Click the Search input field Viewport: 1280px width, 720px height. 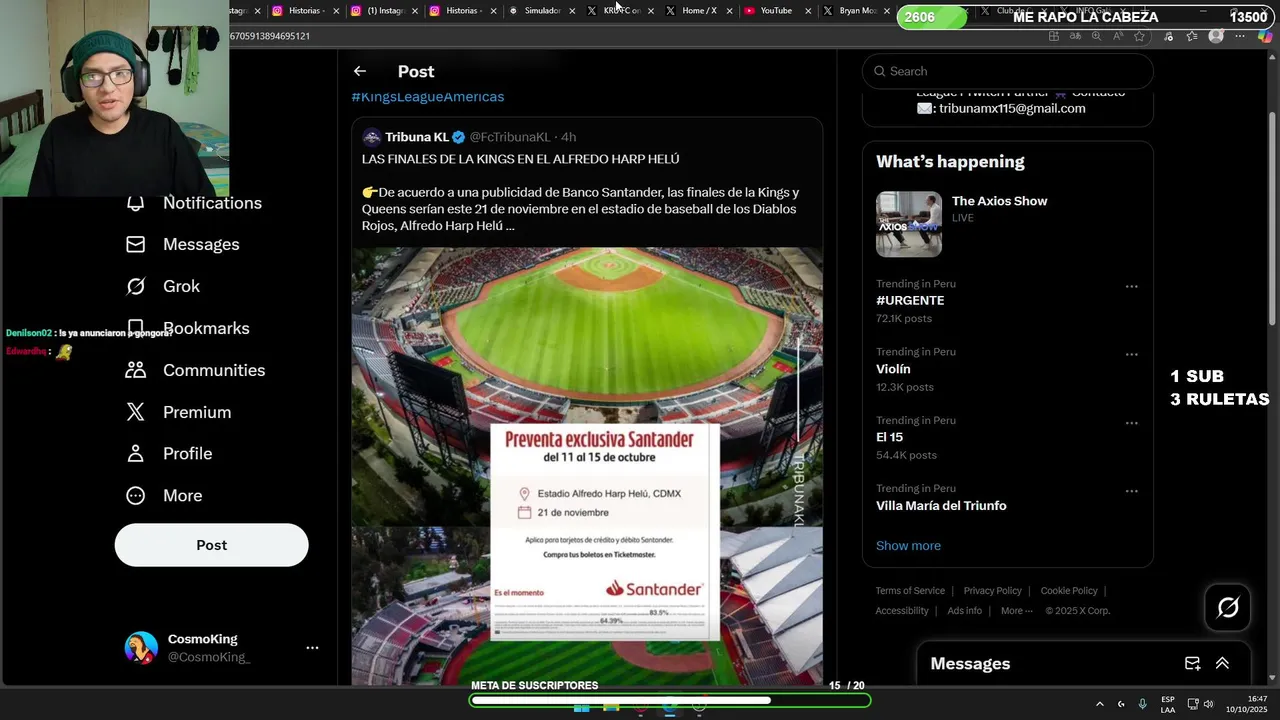[x=1008, y=71]
